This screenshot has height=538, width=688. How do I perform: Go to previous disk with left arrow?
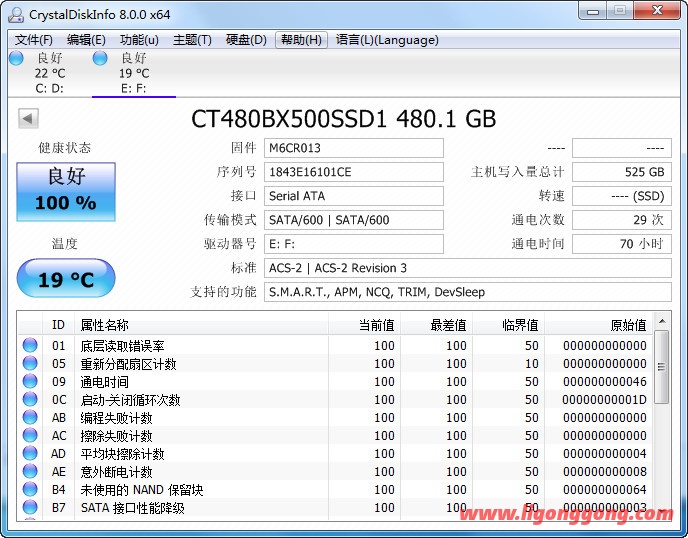tap(28, 118)
